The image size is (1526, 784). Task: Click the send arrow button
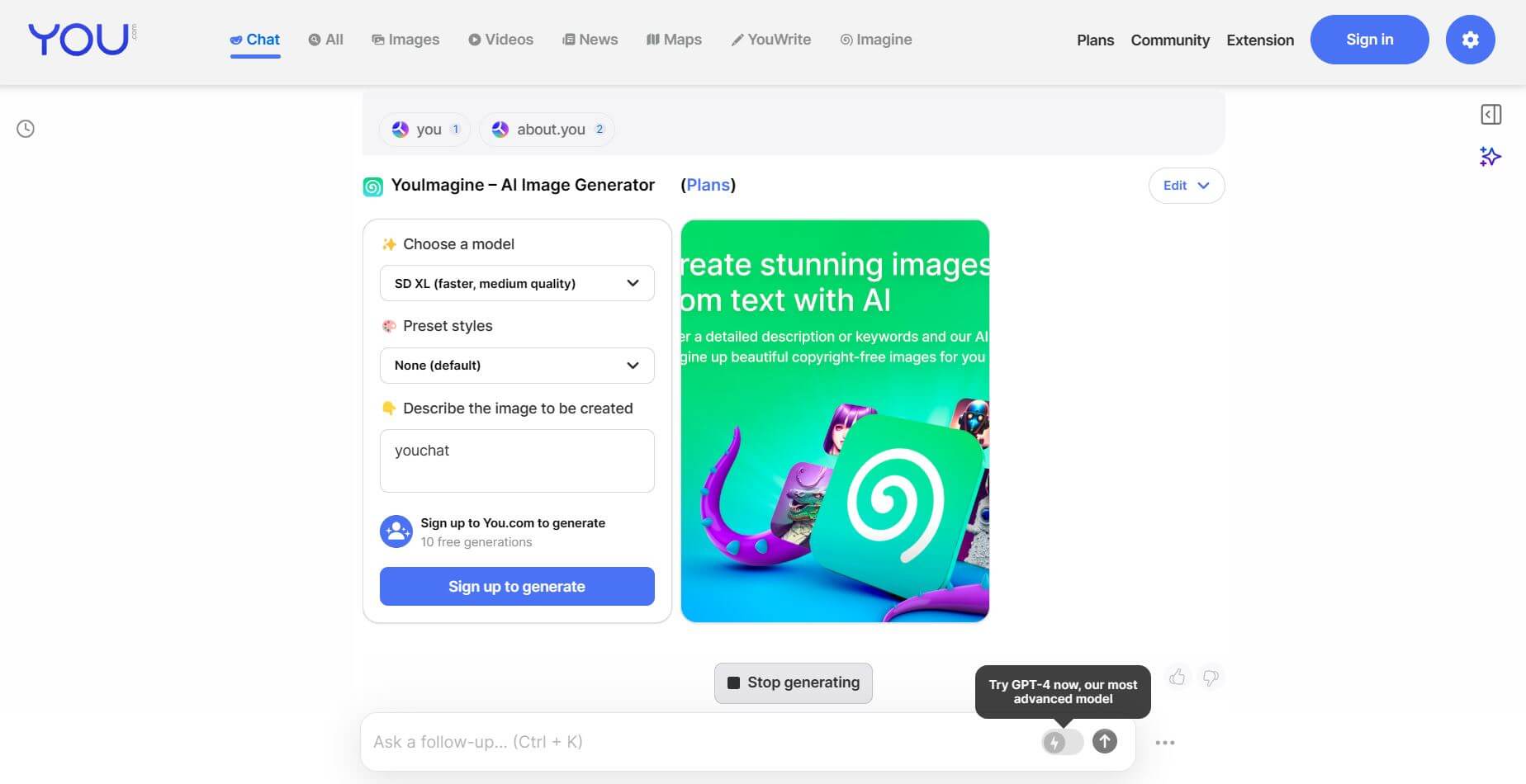tap(1105, 742)
